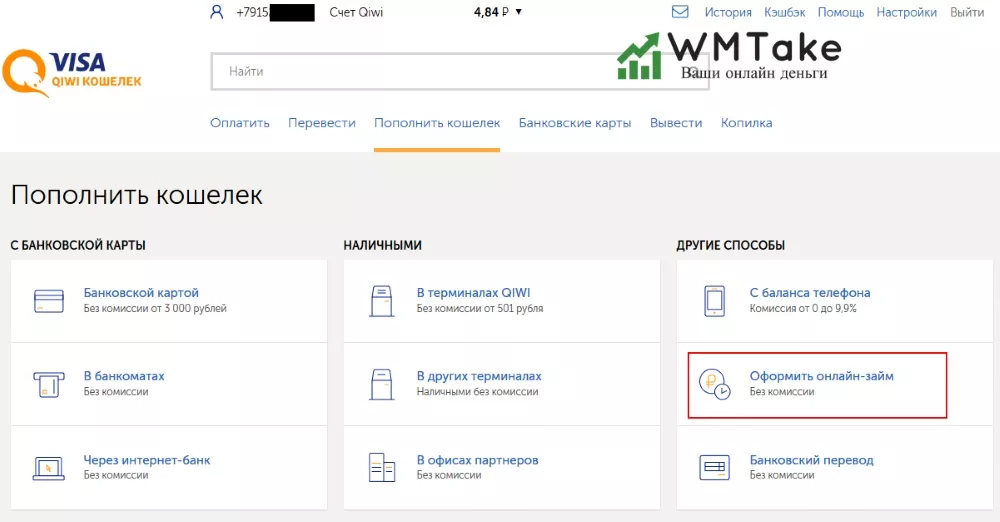Expand the balance dropdown arrow
This screenshot has height=522, width=1000.
click(x=518, y=11)
